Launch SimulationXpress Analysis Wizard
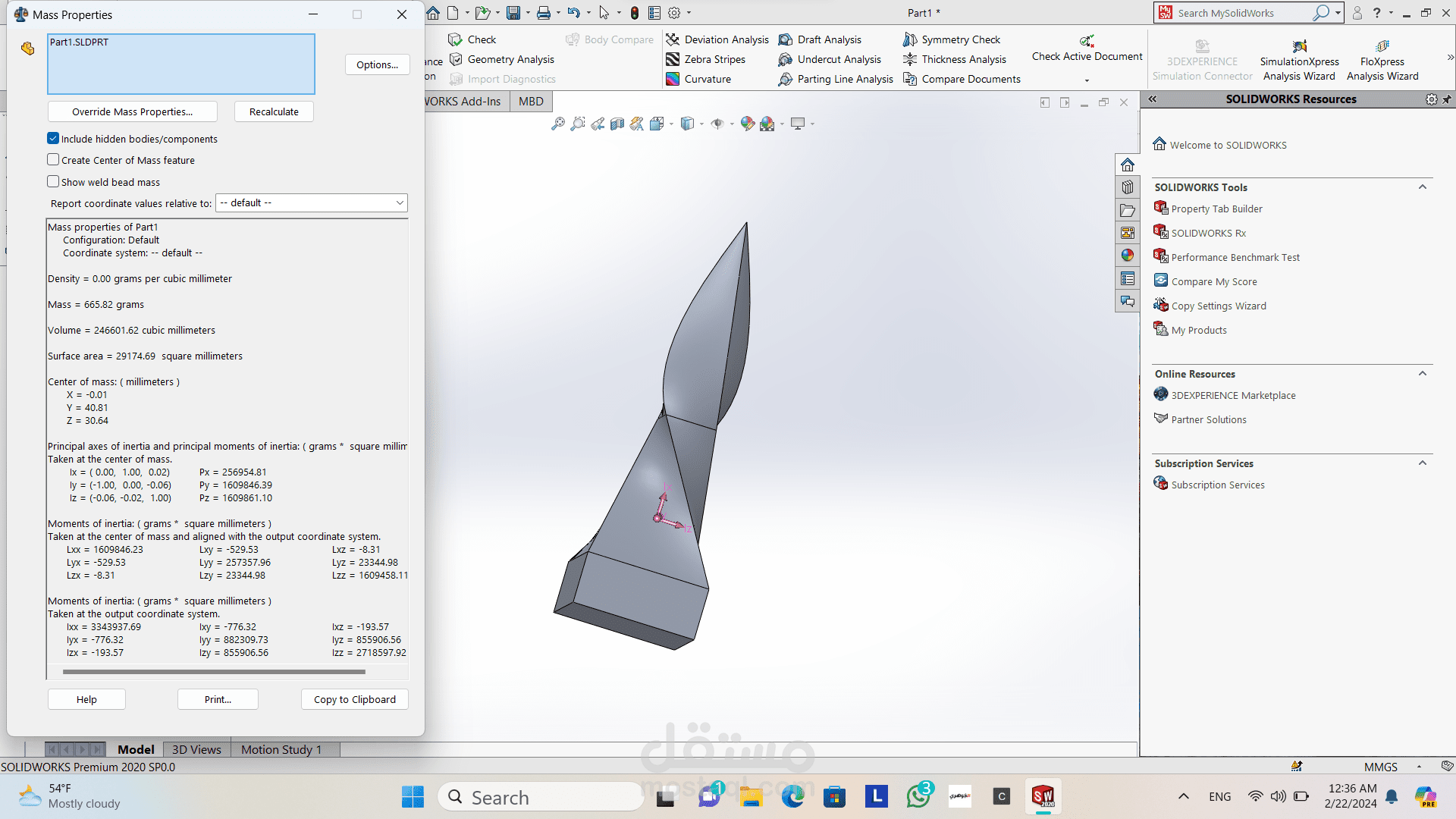The height and width of the screenshot is (819, 1456). (1299, 61)
